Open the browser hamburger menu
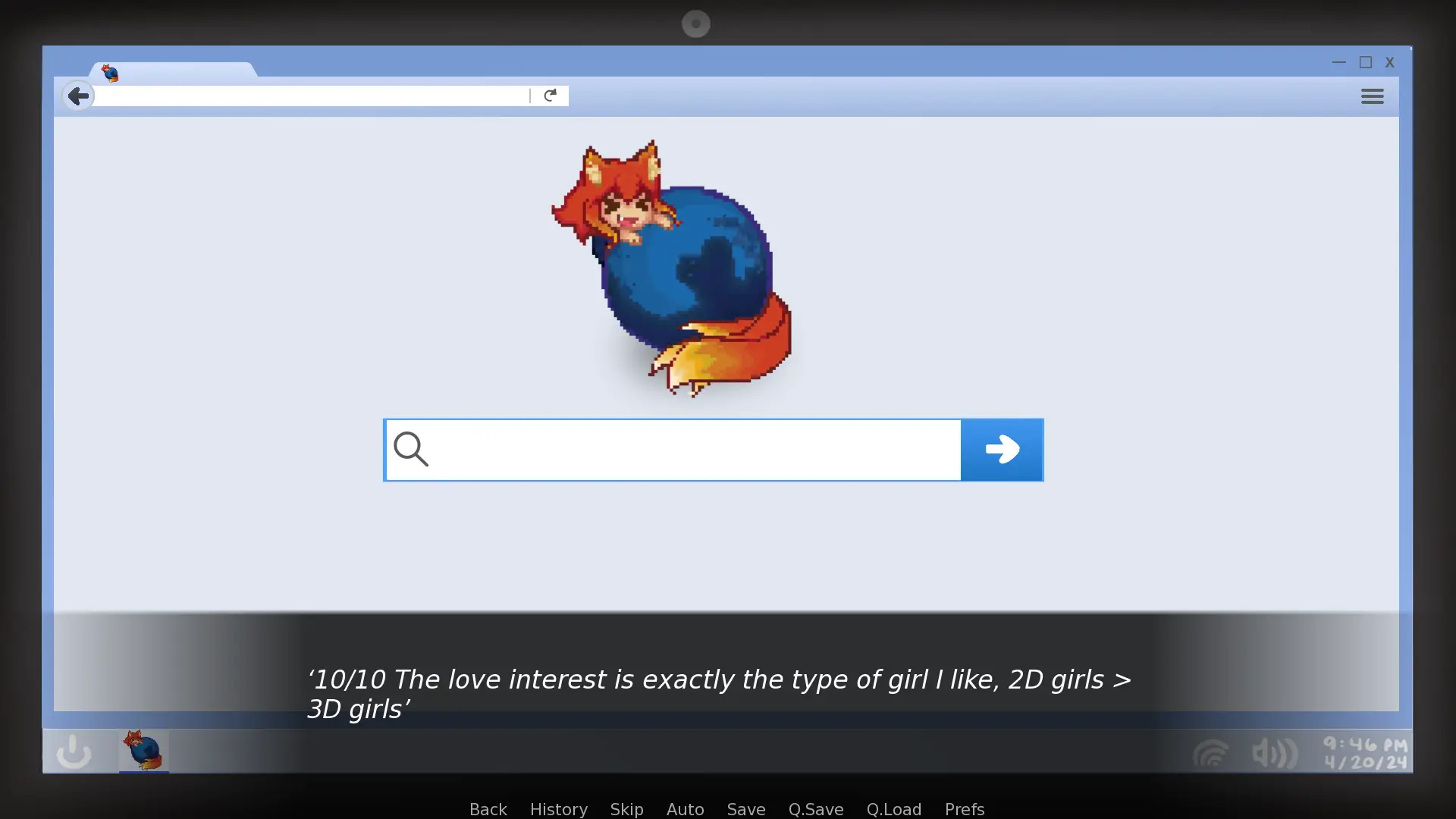Image resolution: width=1456 pixels, height=819 pixels. tap(1372, 96)
